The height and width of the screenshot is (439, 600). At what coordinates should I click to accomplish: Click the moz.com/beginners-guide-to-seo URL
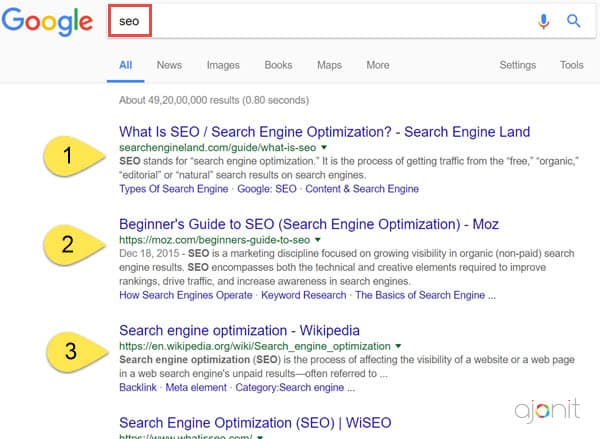214,240
